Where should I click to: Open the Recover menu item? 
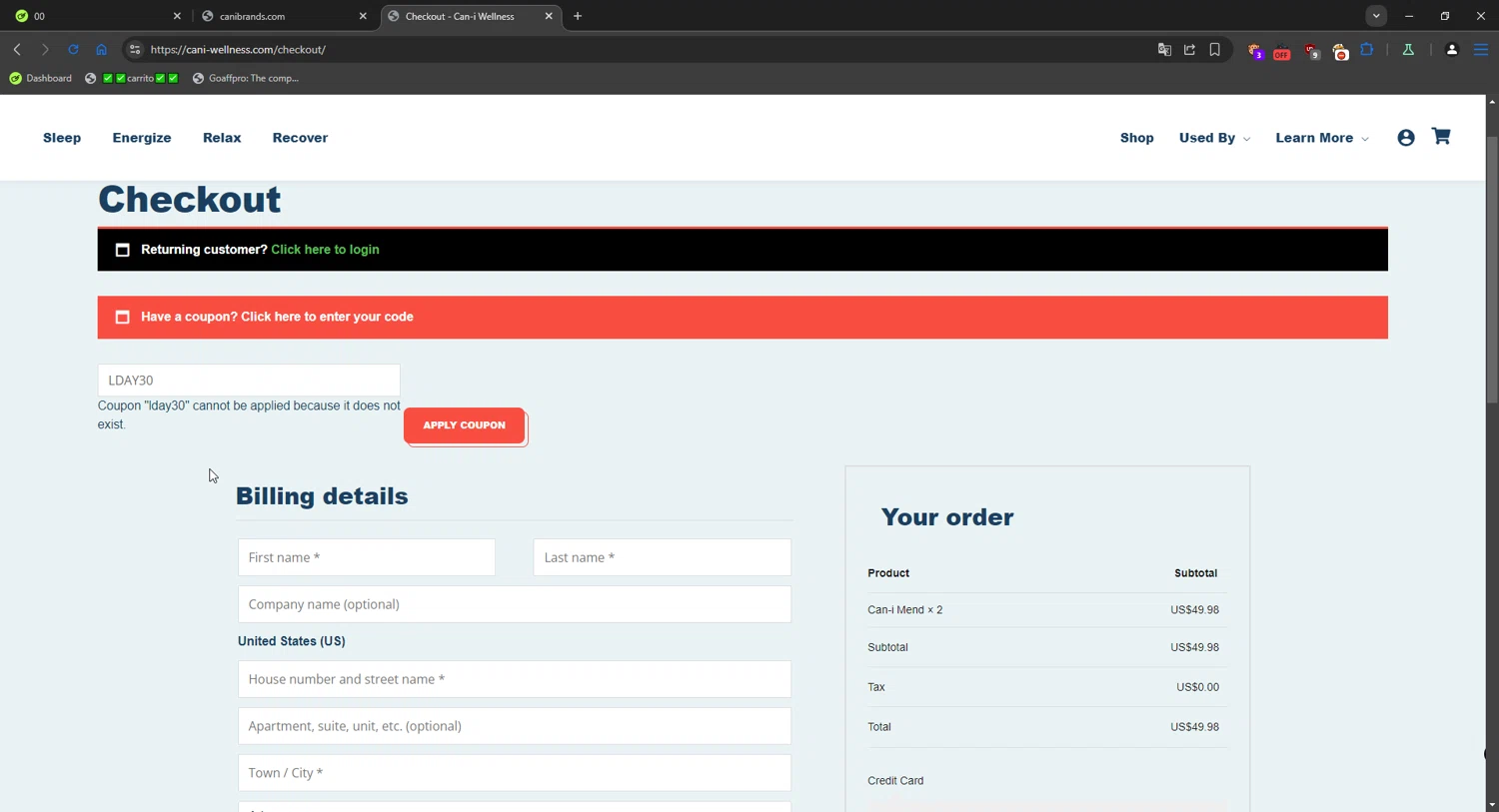tap(300, 138)
